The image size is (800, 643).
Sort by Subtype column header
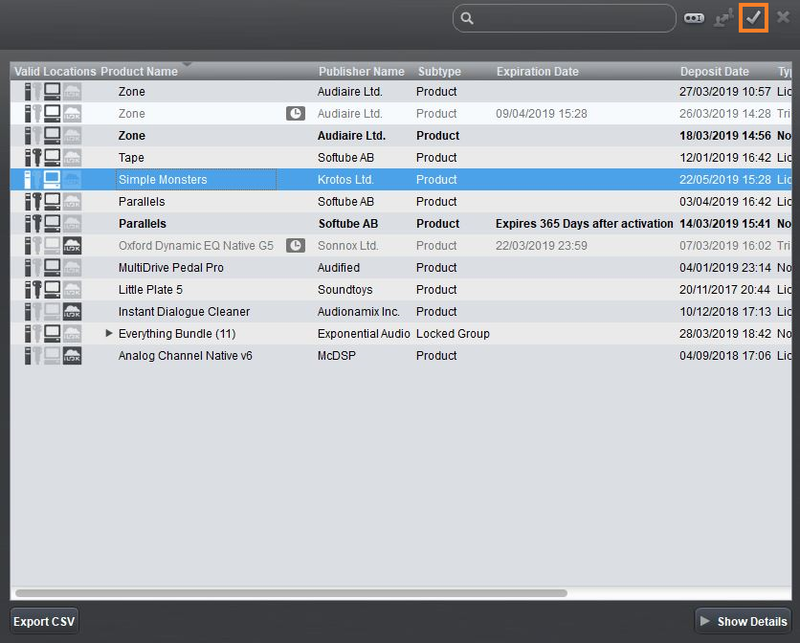439,71
